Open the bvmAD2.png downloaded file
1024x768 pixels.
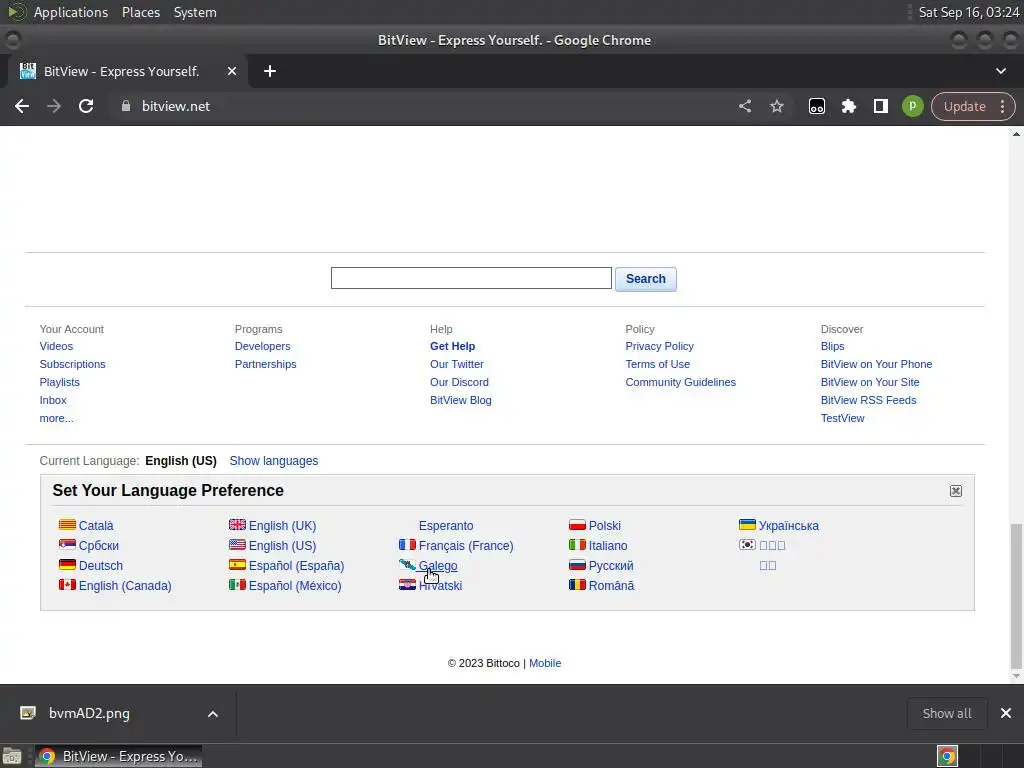(89, 714)
